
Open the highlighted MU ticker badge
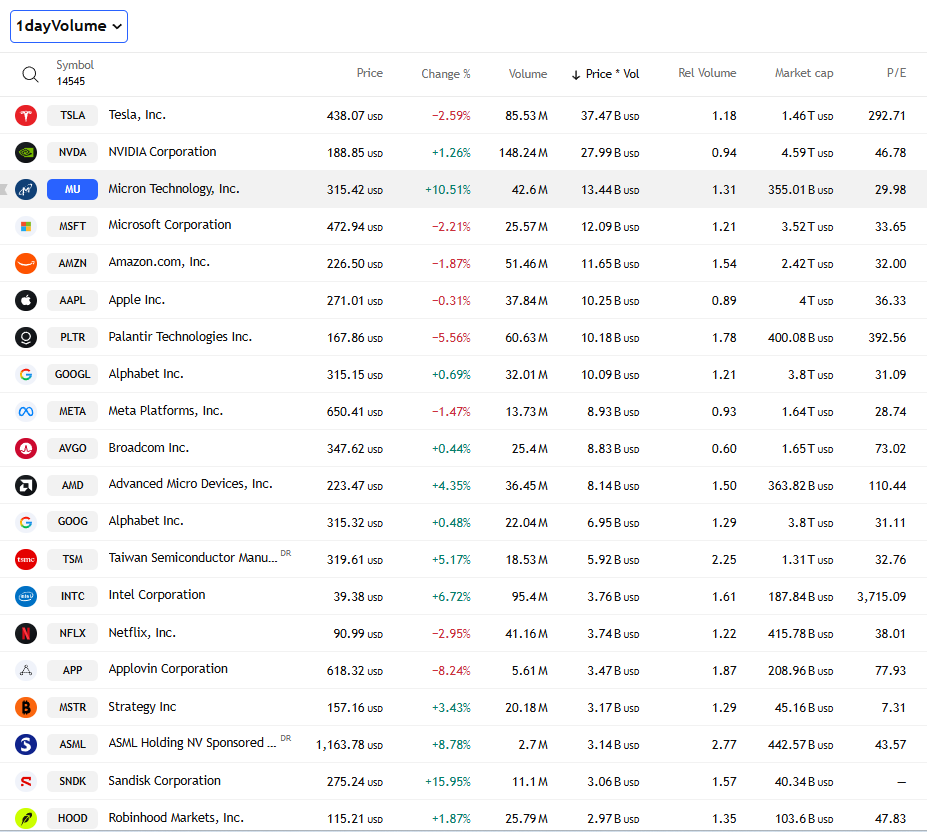(73, 189)
